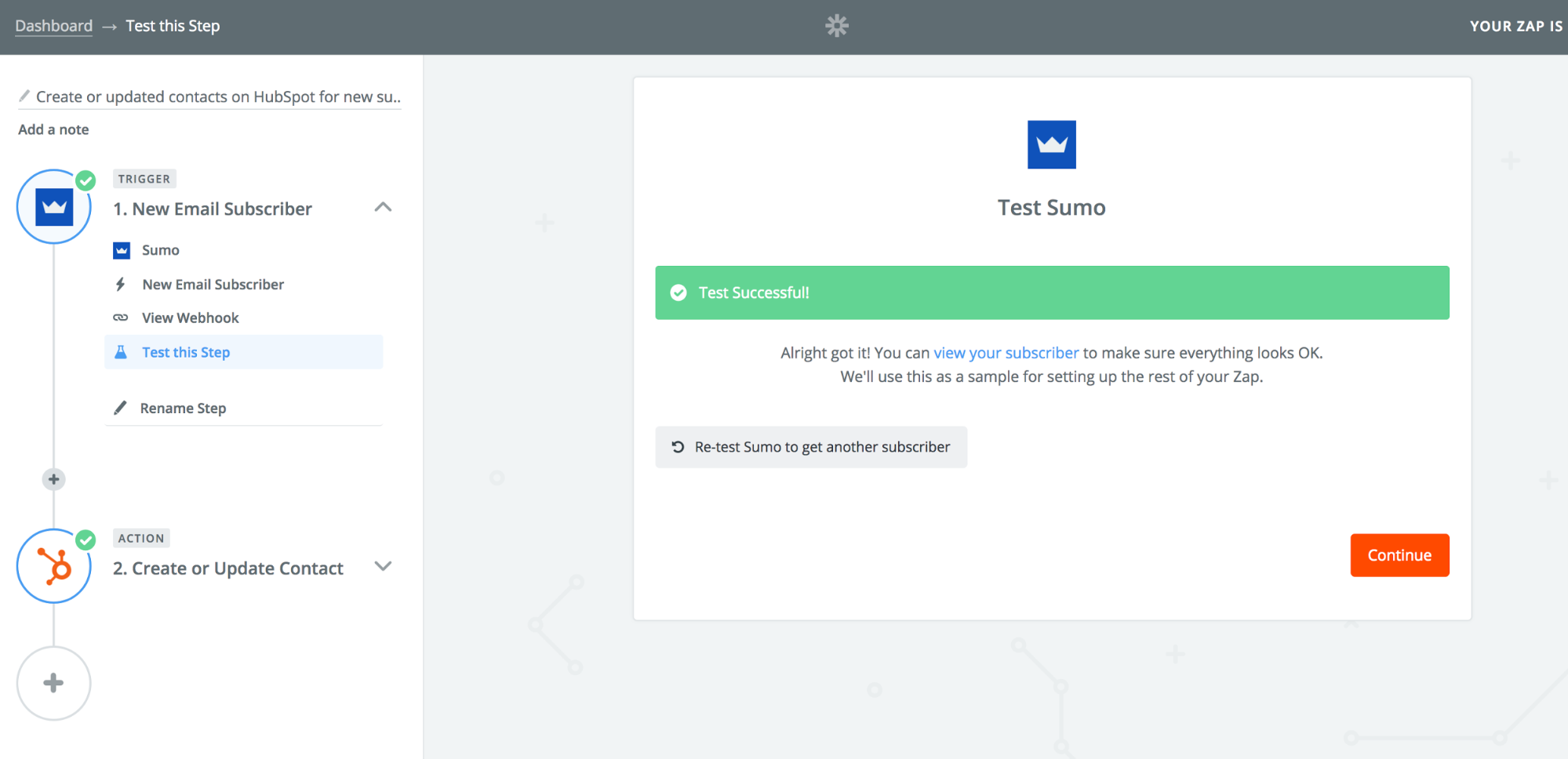Click the pencil icon beside Zap title
This screenshot has width=1568, height=759.
coord(24,96)
